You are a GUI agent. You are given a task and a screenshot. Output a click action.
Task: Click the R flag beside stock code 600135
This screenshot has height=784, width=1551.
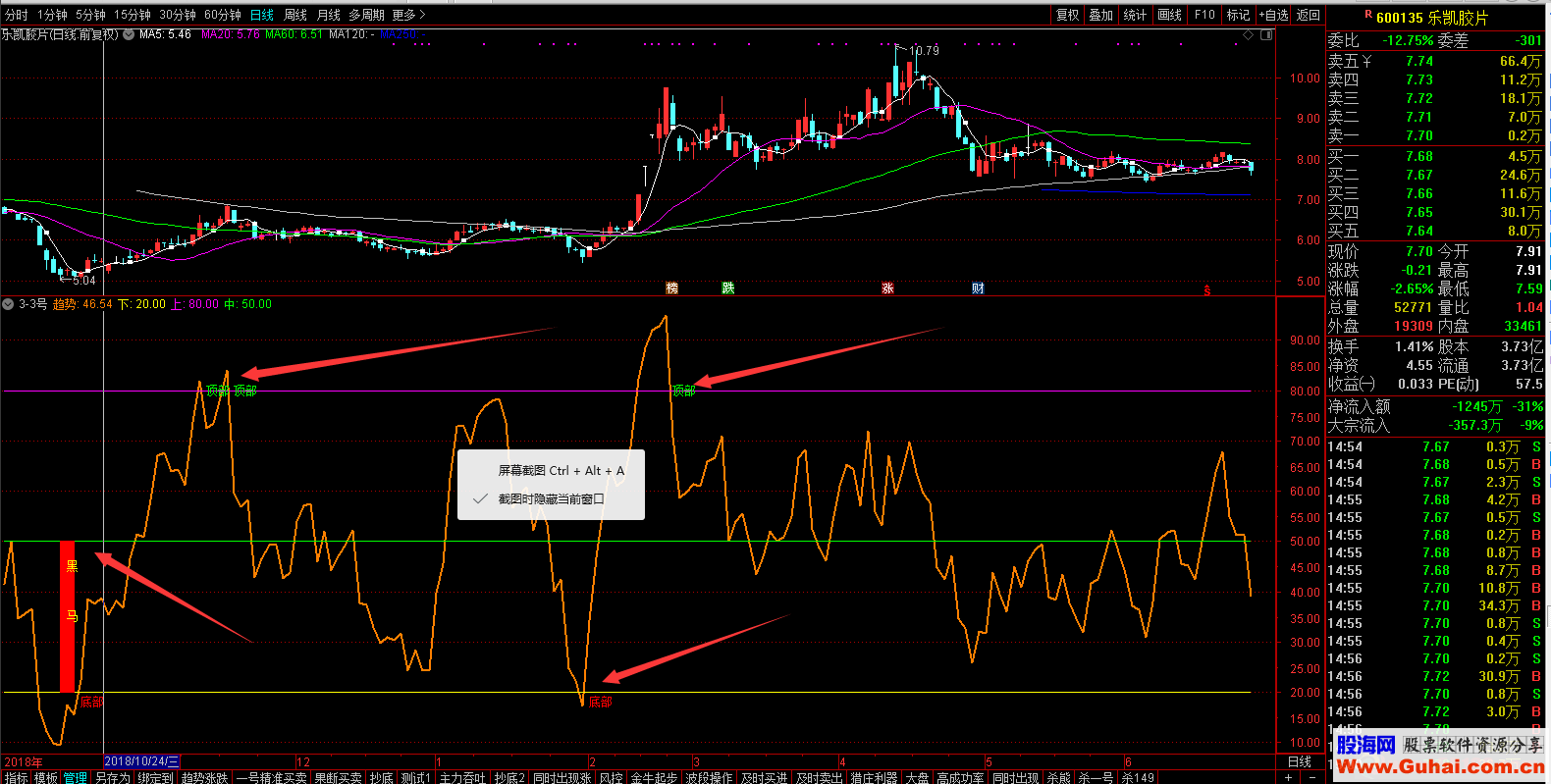1367,15
